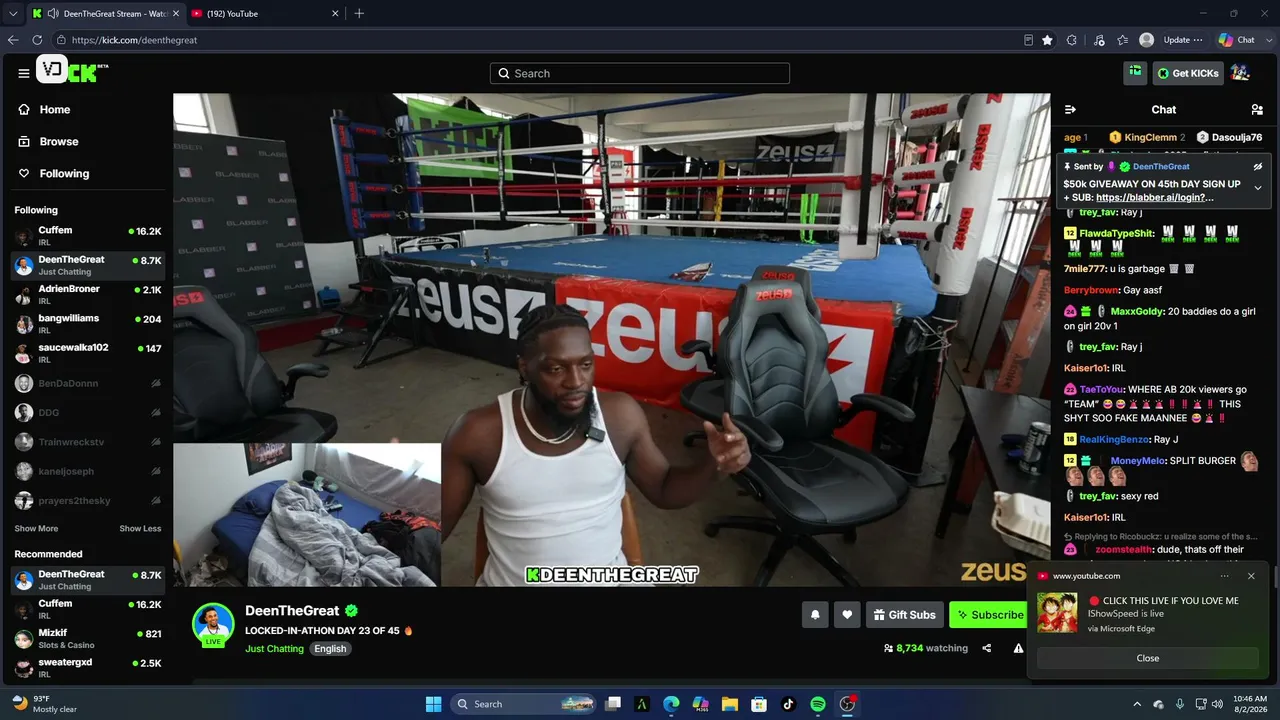
Task: Hide the pinned message with the eye icon
Action: point(1258,167)
